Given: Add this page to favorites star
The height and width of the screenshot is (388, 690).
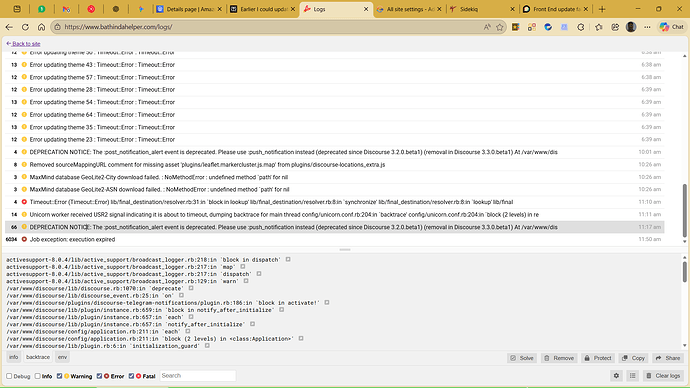Looking at the screenshot, I should (x=499, y=27).
